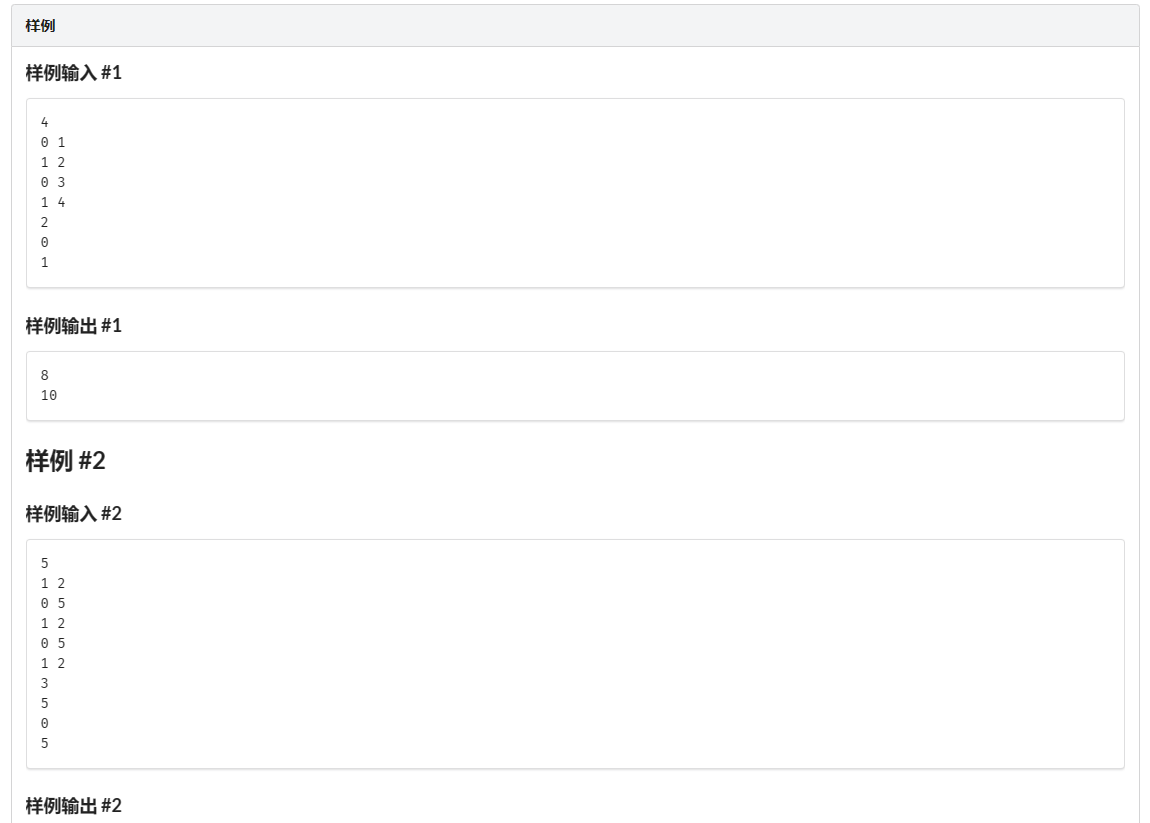Viewport: 1150px width, 823px height.
Task: Click the lone "2" line in sample input #1
Action: click(45, 222)
